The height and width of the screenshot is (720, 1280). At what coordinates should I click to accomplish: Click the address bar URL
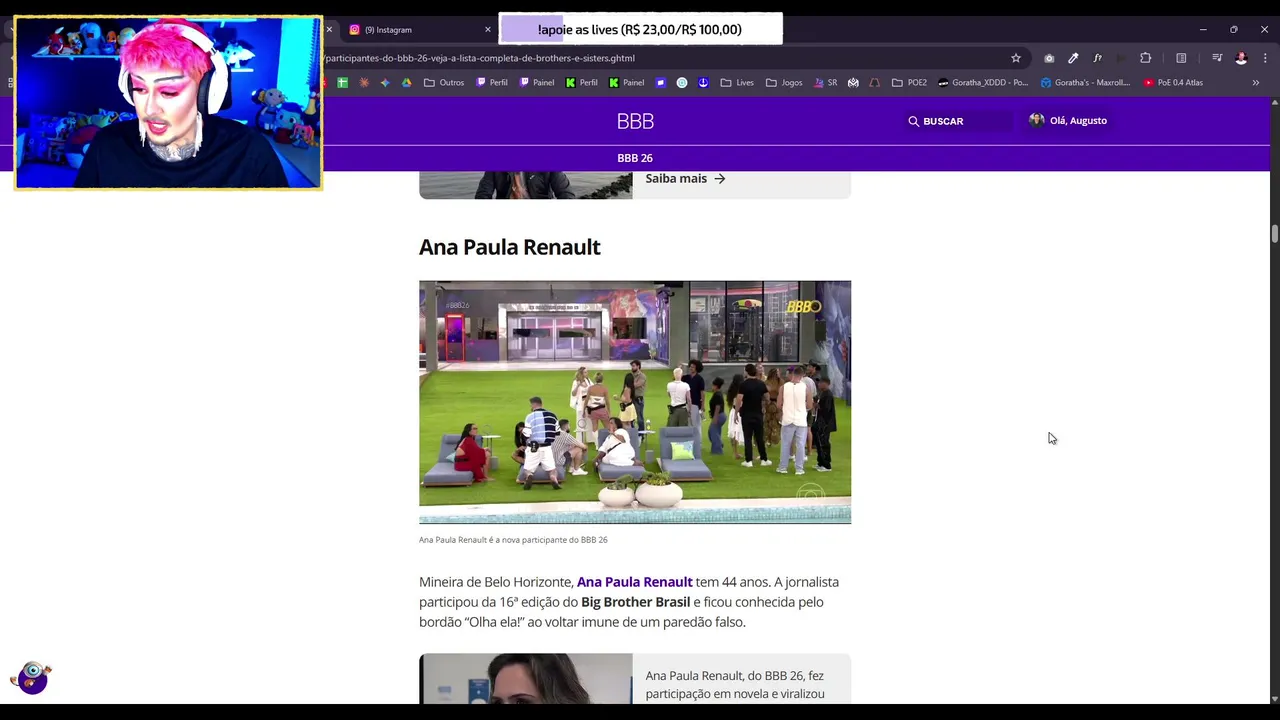[479, 58]
